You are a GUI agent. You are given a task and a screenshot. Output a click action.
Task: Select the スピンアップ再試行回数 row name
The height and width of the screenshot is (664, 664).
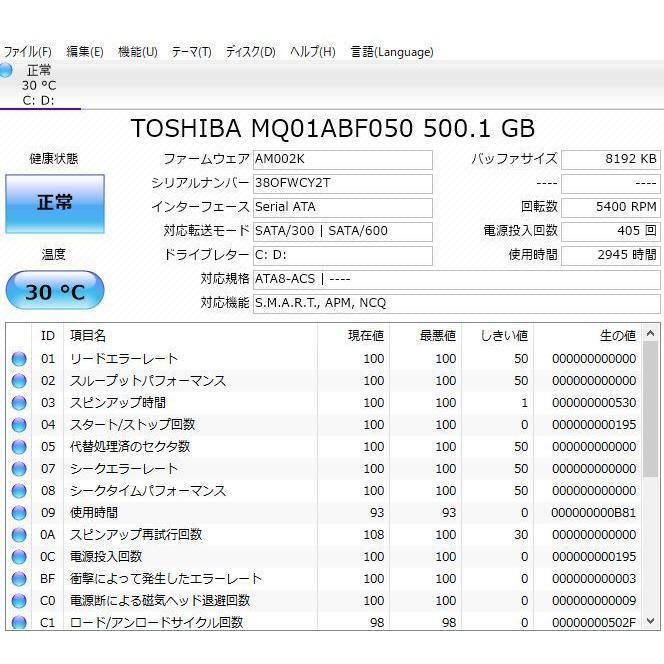pos(136,535)
